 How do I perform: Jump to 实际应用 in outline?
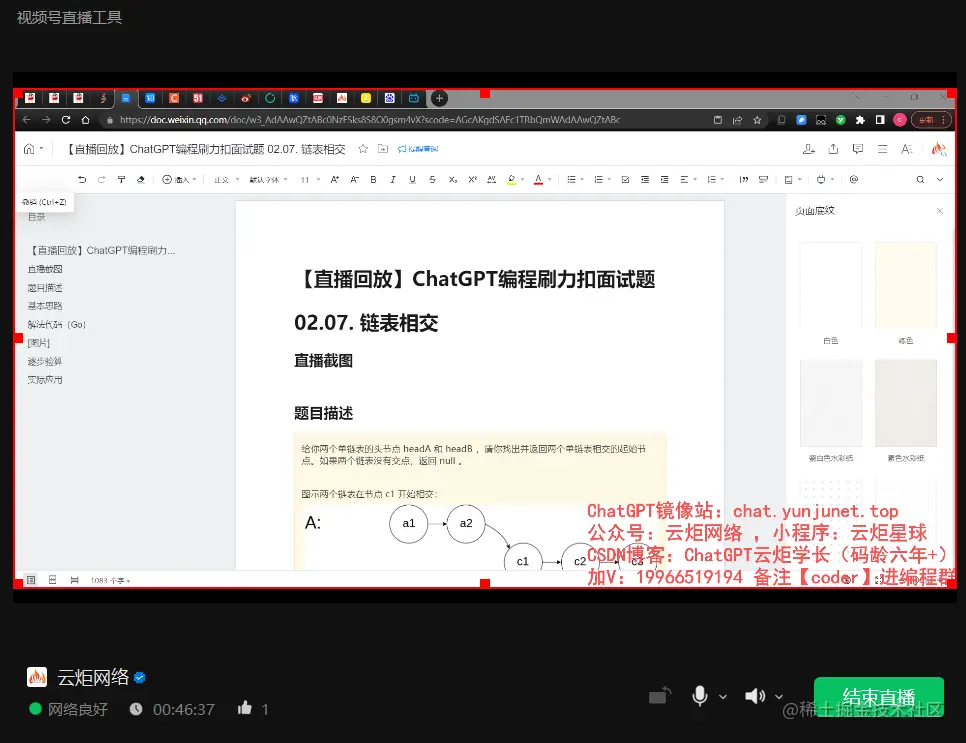coord(45,380)
